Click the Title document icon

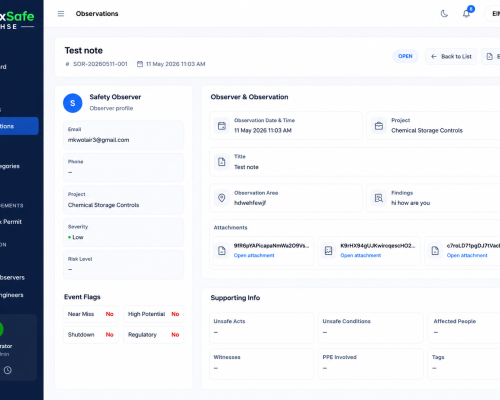pyautogui.click(x=222, y=162)
